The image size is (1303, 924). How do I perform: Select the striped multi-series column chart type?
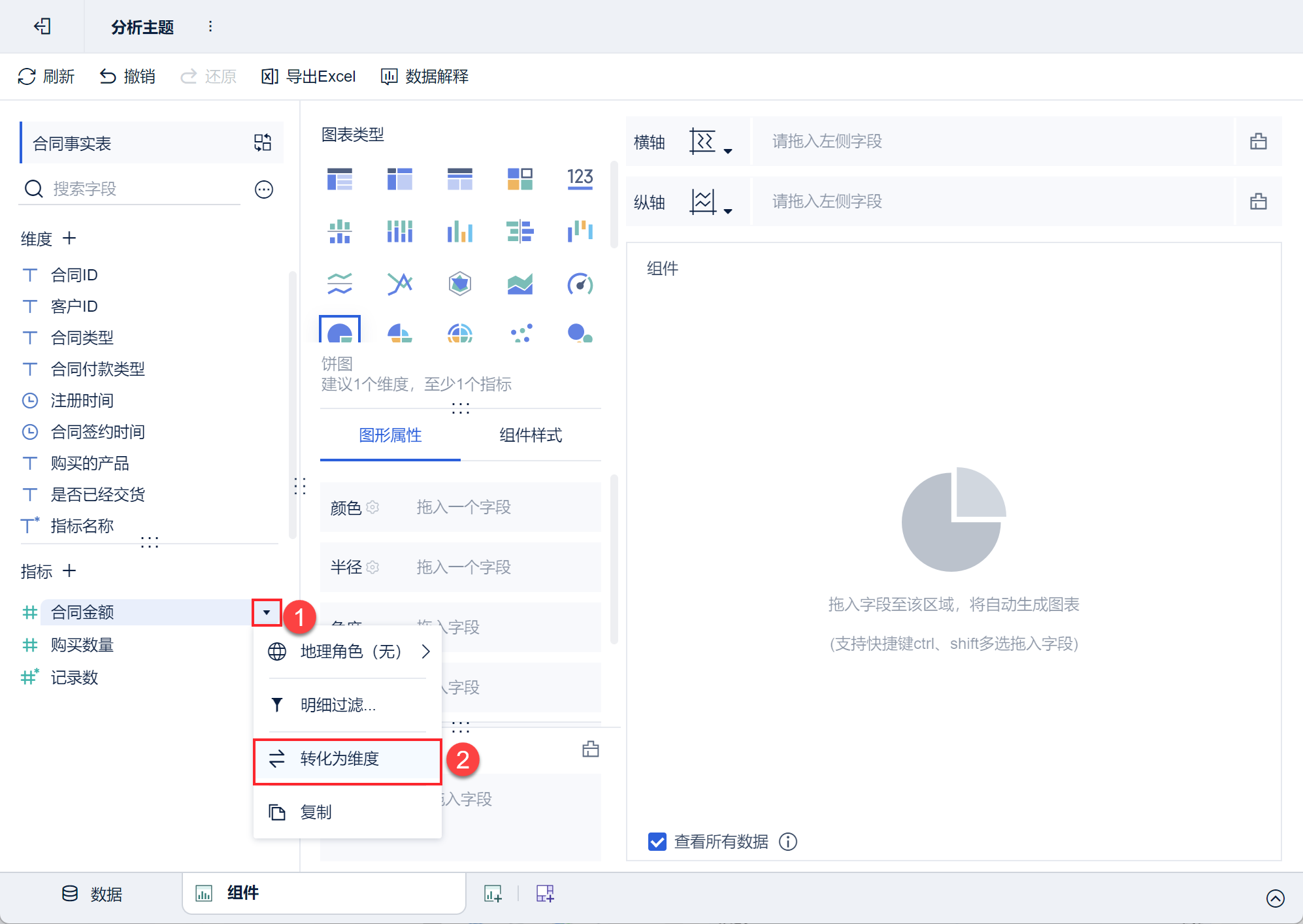click(400, 231)
